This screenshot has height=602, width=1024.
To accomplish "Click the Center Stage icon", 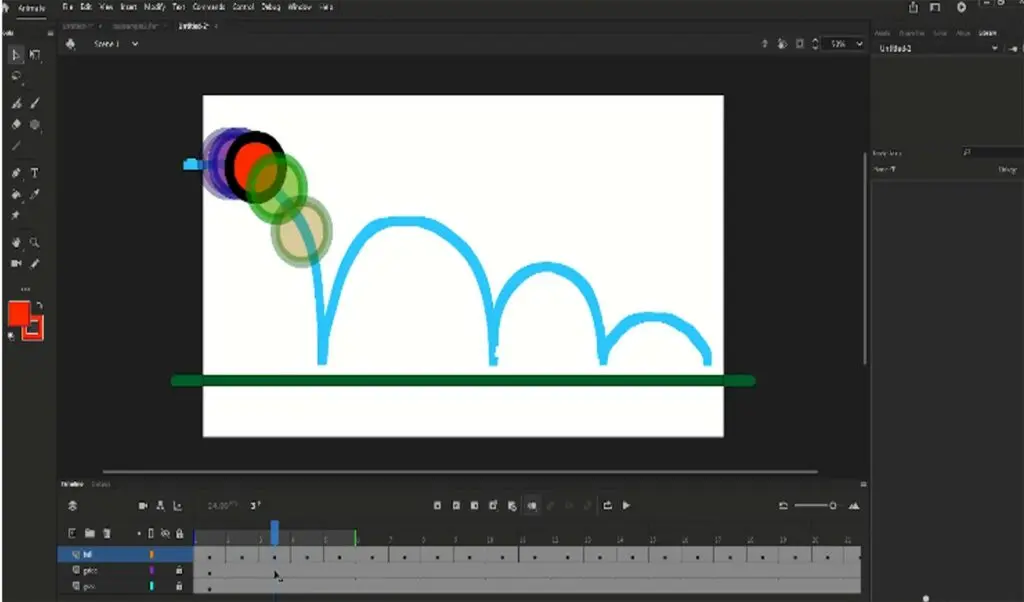I will coord(764,44).
